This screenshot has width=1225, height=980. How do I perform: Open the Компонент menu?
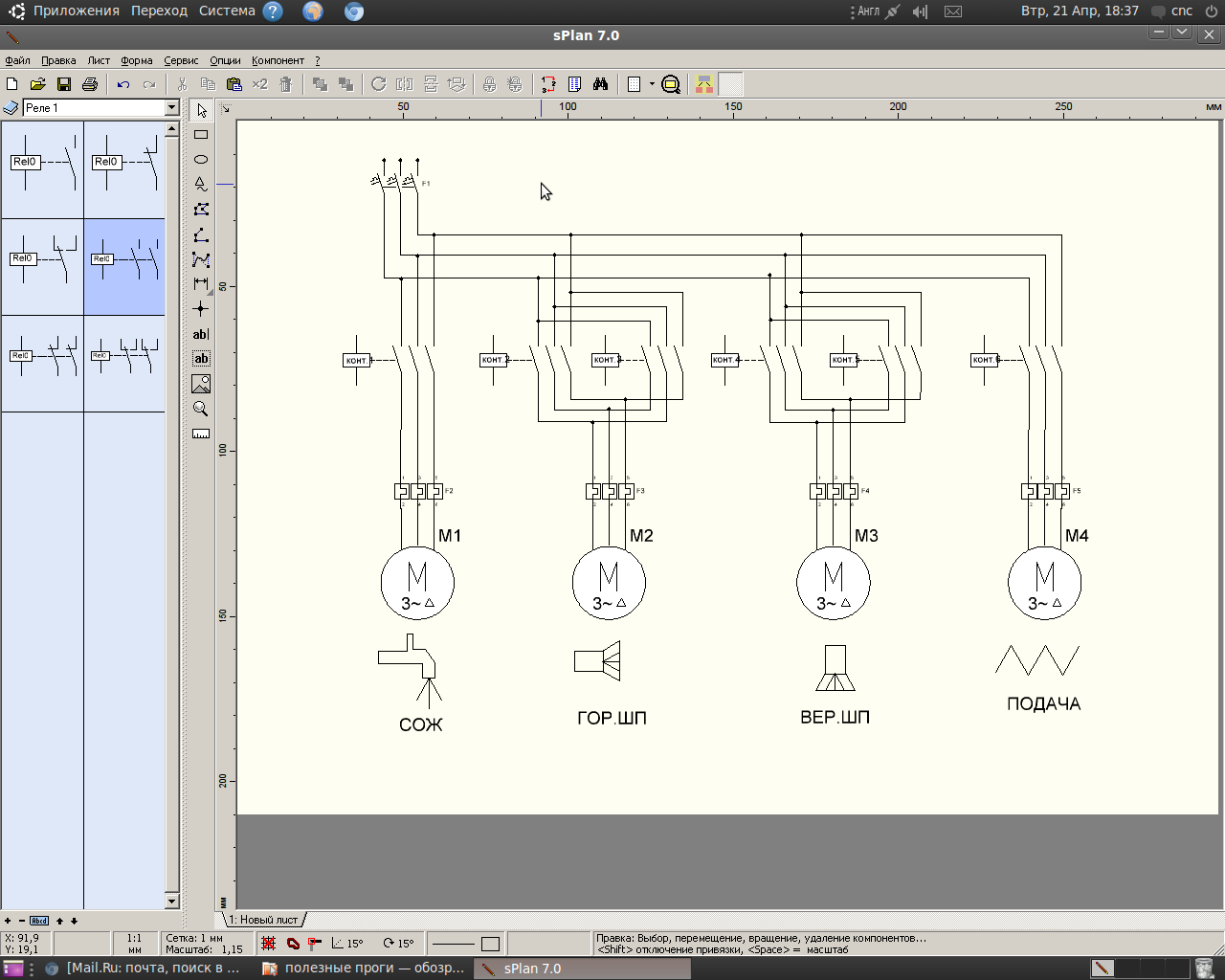click(x=278, y=60)
